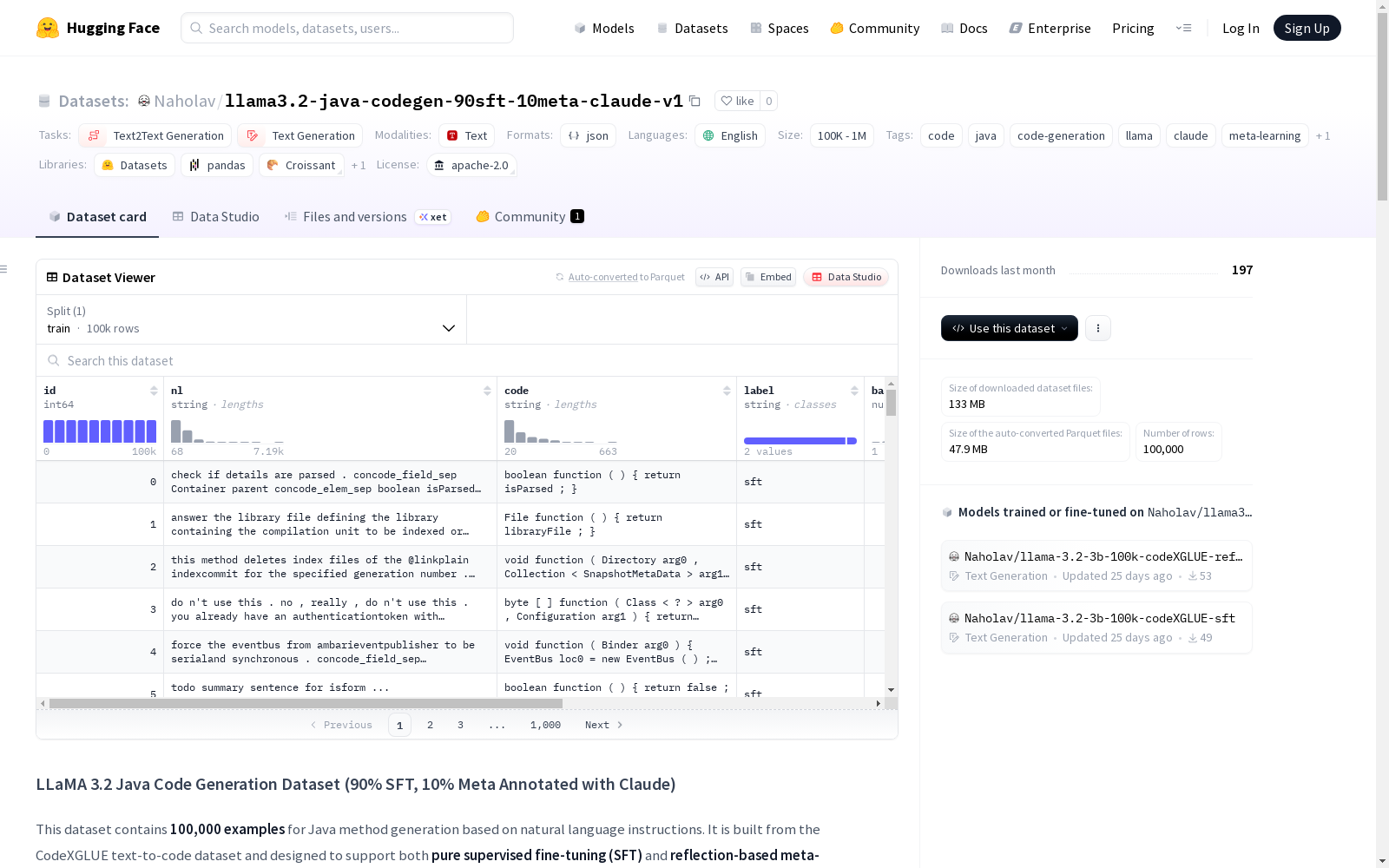Sort the id column

coord(154,391)
